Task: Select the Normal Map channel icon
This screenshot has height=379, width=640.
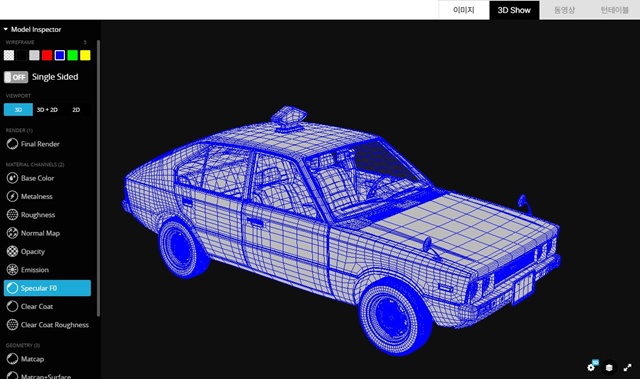Action: click(12, 233)
